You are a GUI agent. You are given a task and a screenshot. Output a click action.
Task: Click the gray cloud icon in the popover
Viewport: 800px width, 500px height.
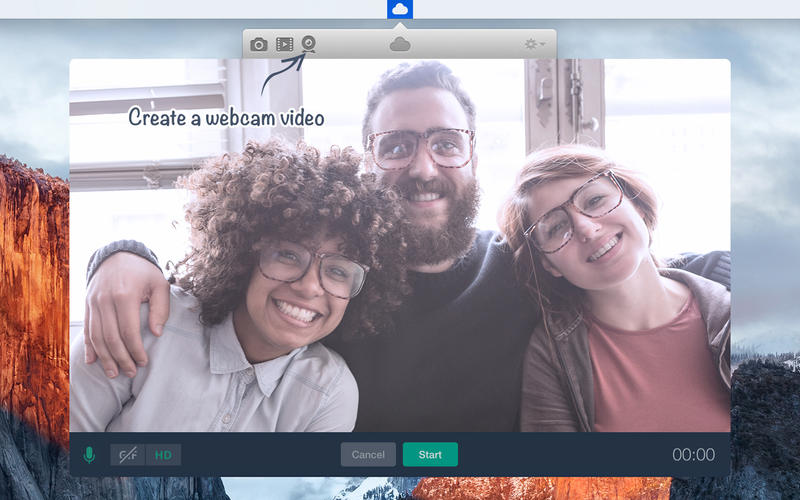point(400,44)
